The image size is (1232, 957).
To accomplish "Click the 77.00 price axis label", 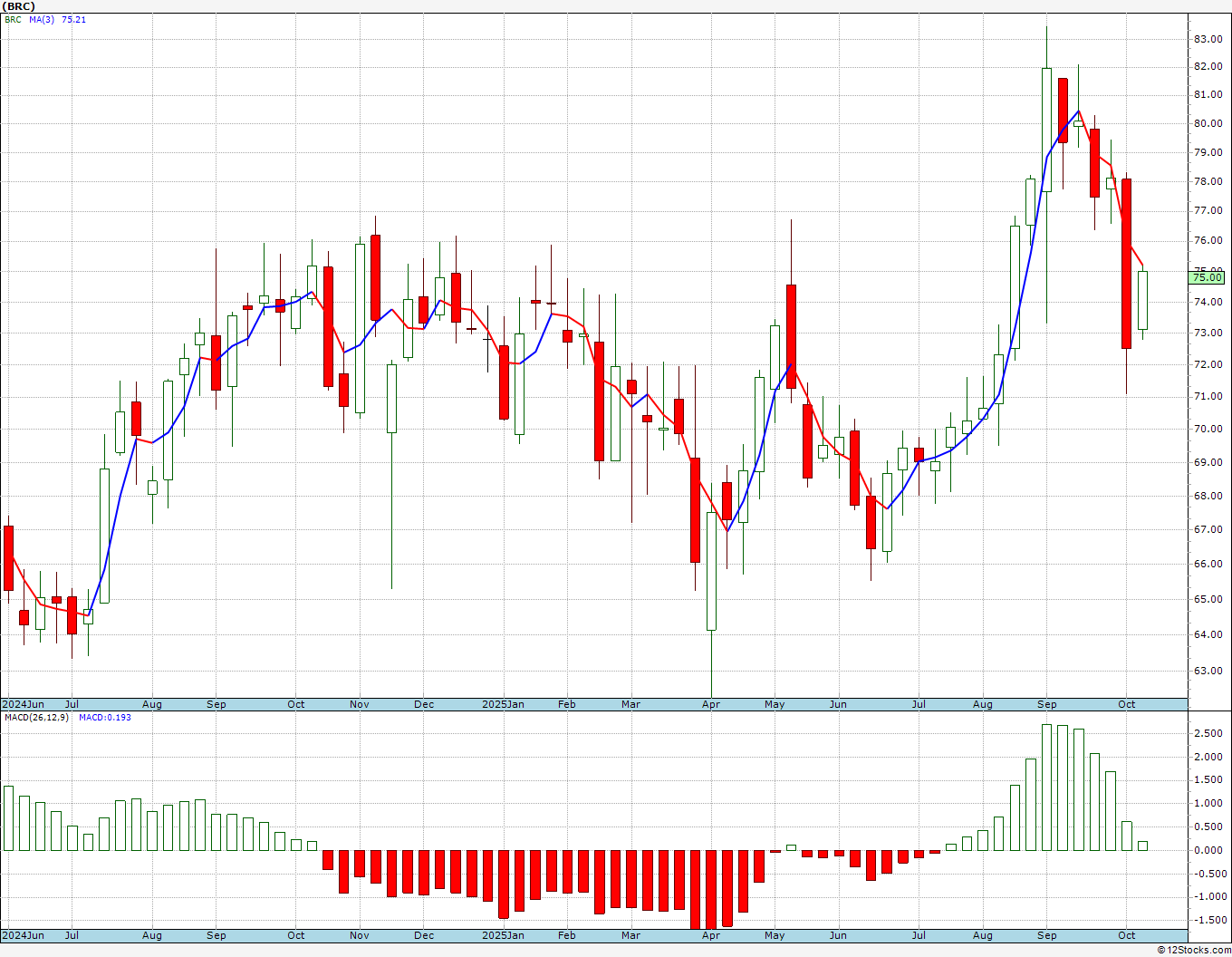I will click(x=1208, y=211).
